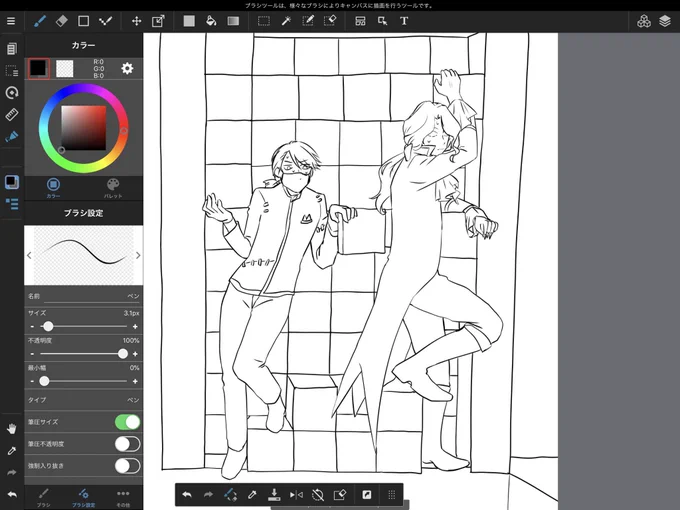Click the brush stroke preview
The height and width of the screenshot is (510, 680).
pos(83,255)
